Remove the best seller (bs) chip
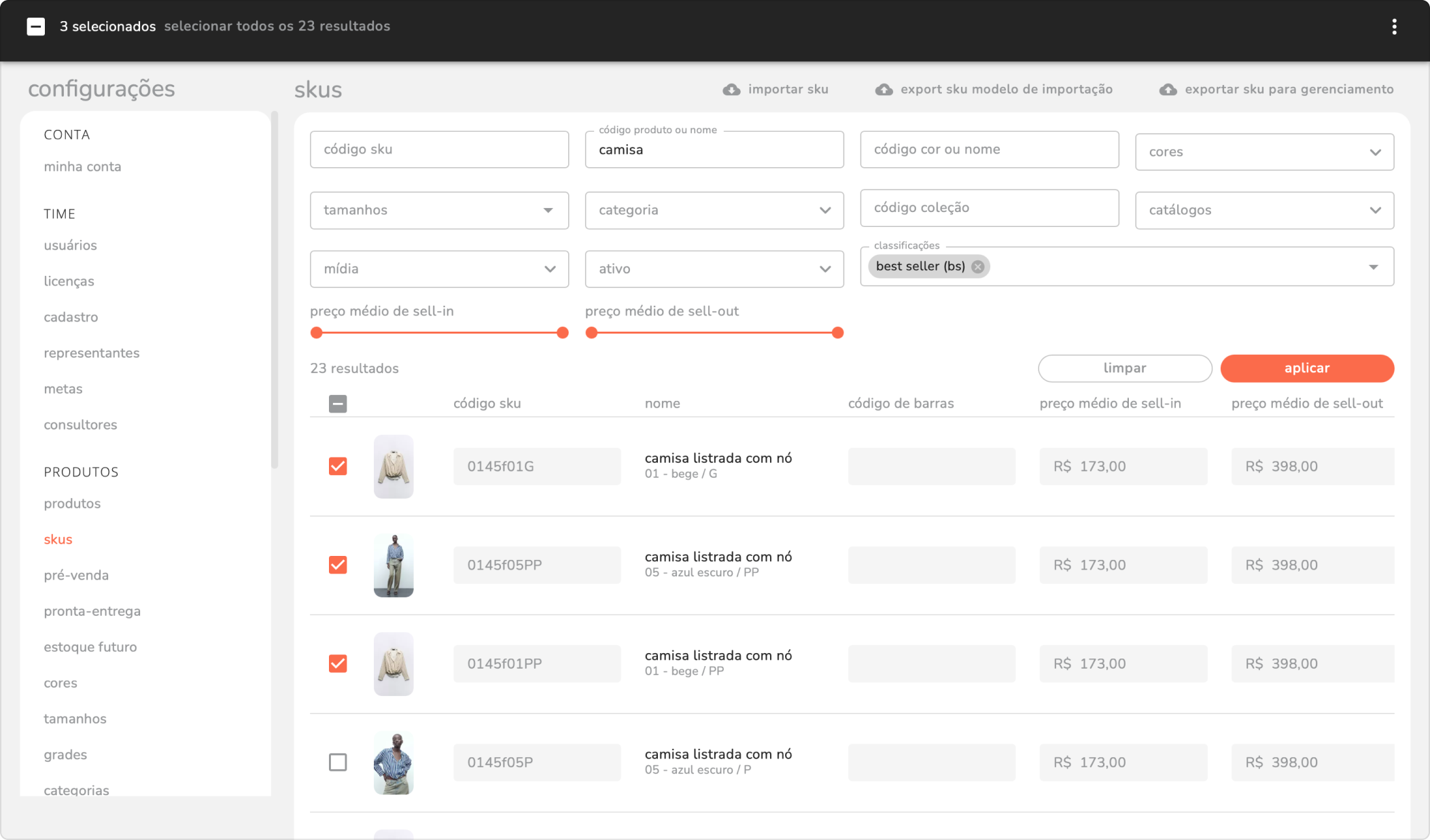The image size is (1430, 840). [977, 266]
